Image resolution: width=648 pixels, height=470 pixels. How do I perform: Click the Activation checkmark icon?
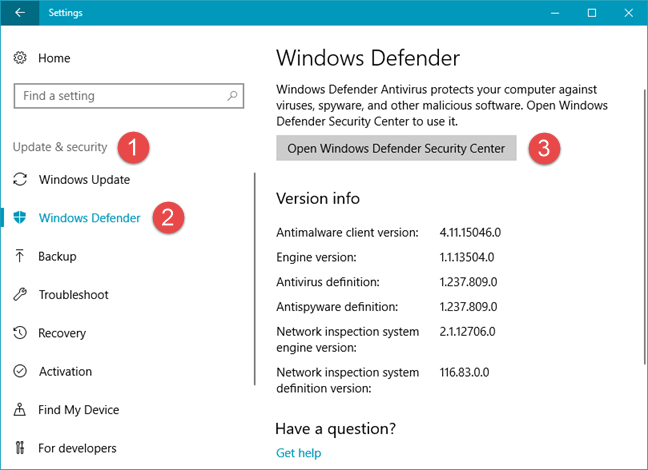click(20, 371)
